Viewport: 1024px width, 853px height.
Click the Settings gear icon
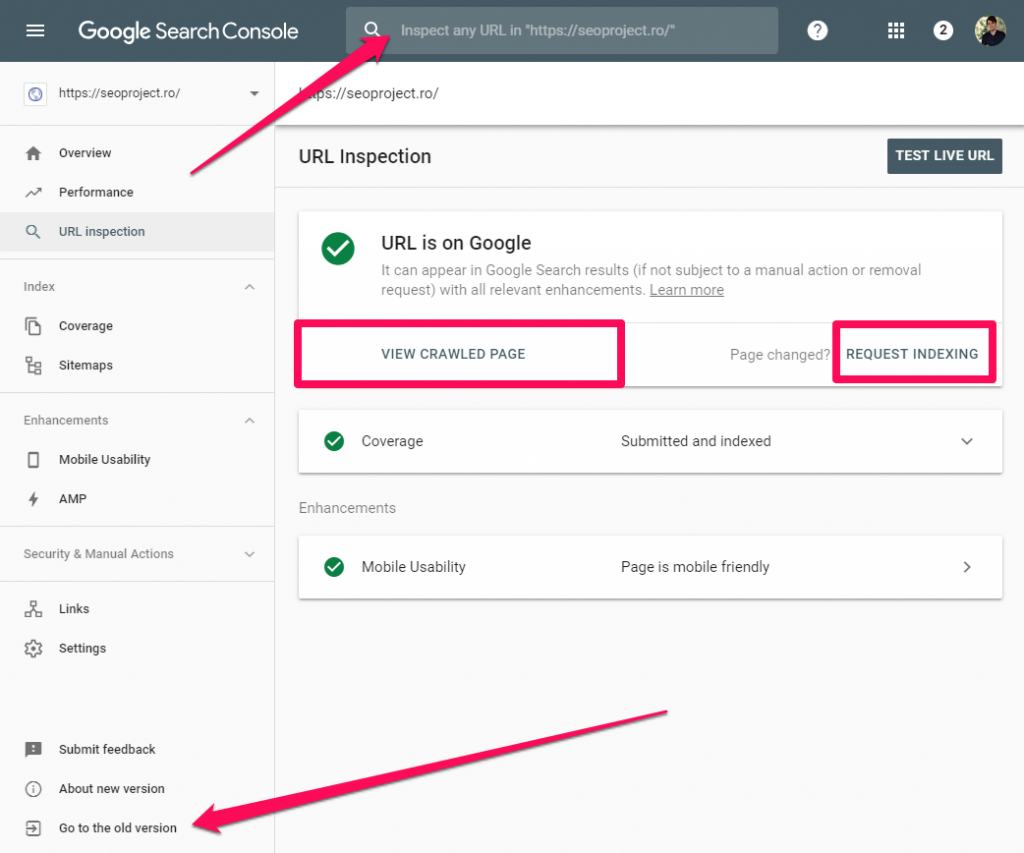click(33, 648)
